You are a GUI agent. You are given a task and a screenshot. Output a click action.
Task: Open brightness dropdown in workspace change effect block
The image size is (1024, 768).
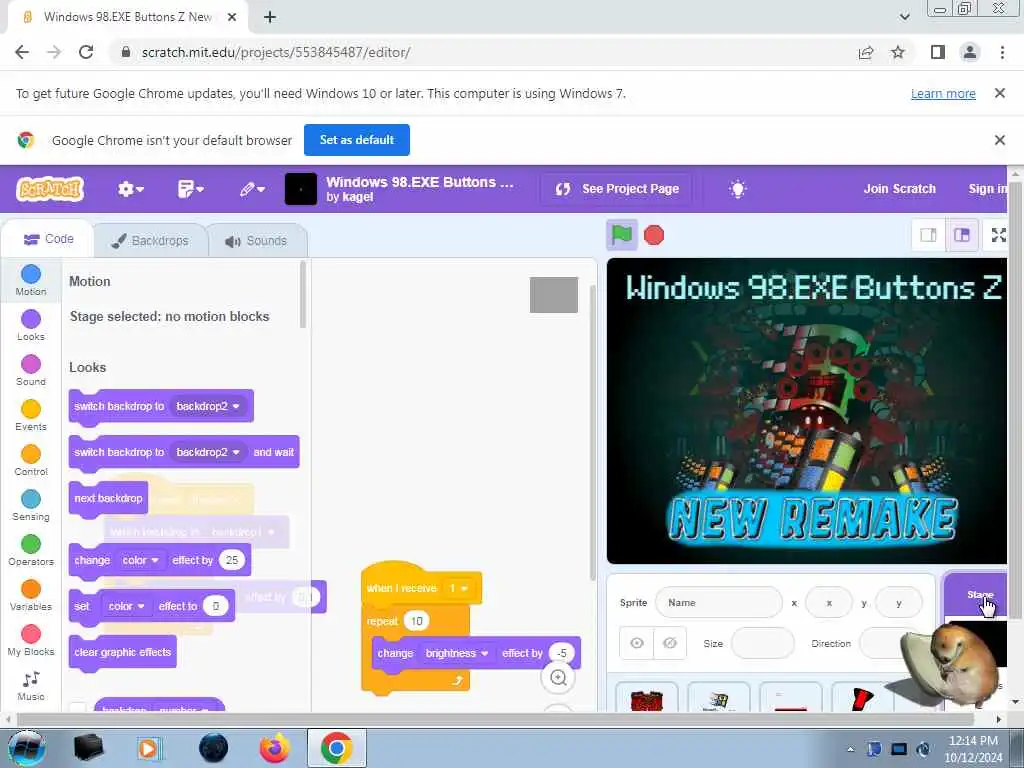457,653
